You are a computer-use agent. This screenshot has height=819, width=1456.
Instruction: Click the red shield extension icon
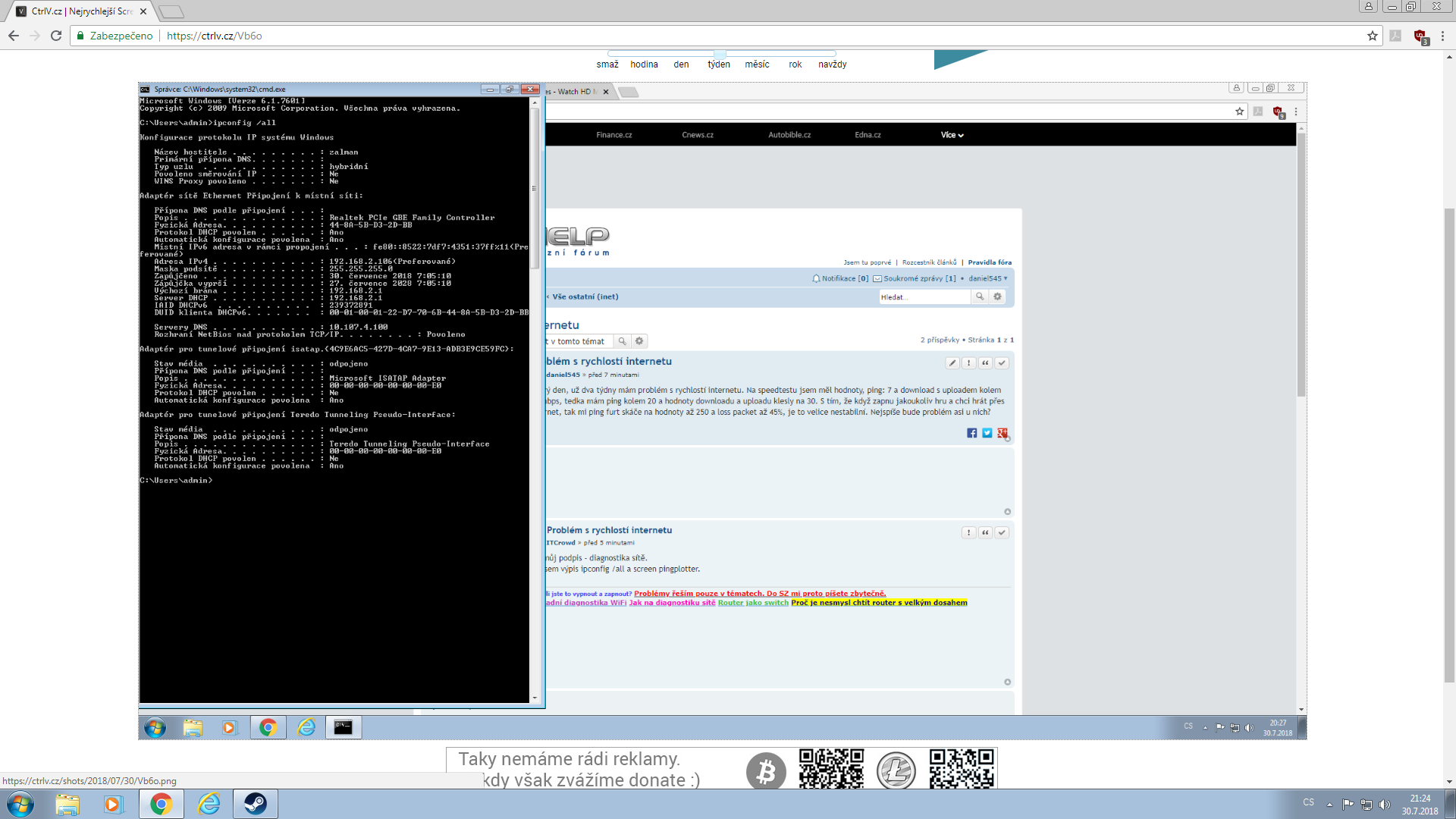point(1420,36)
